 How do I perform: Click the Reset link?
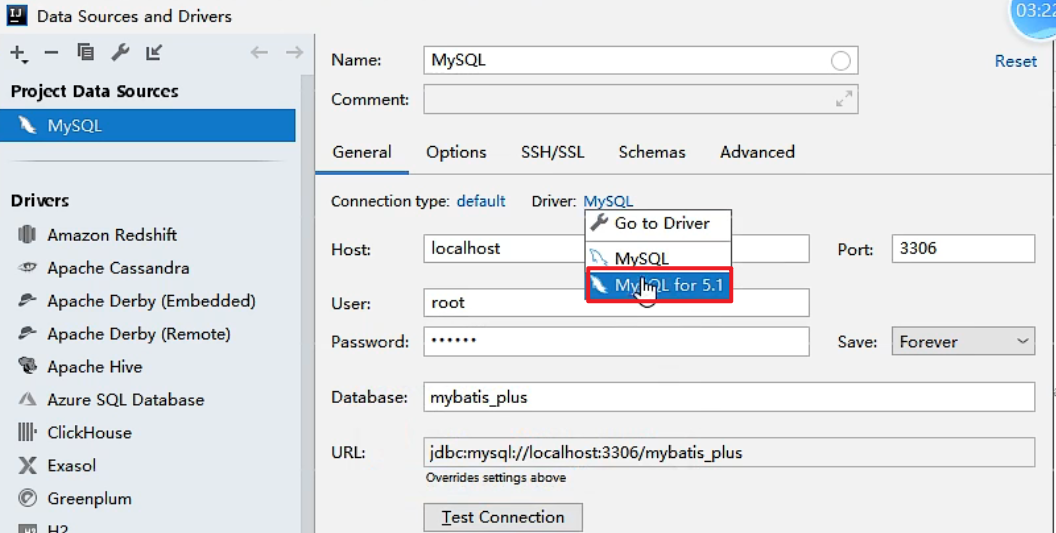pyautogui.click(x=1016, y=61)
